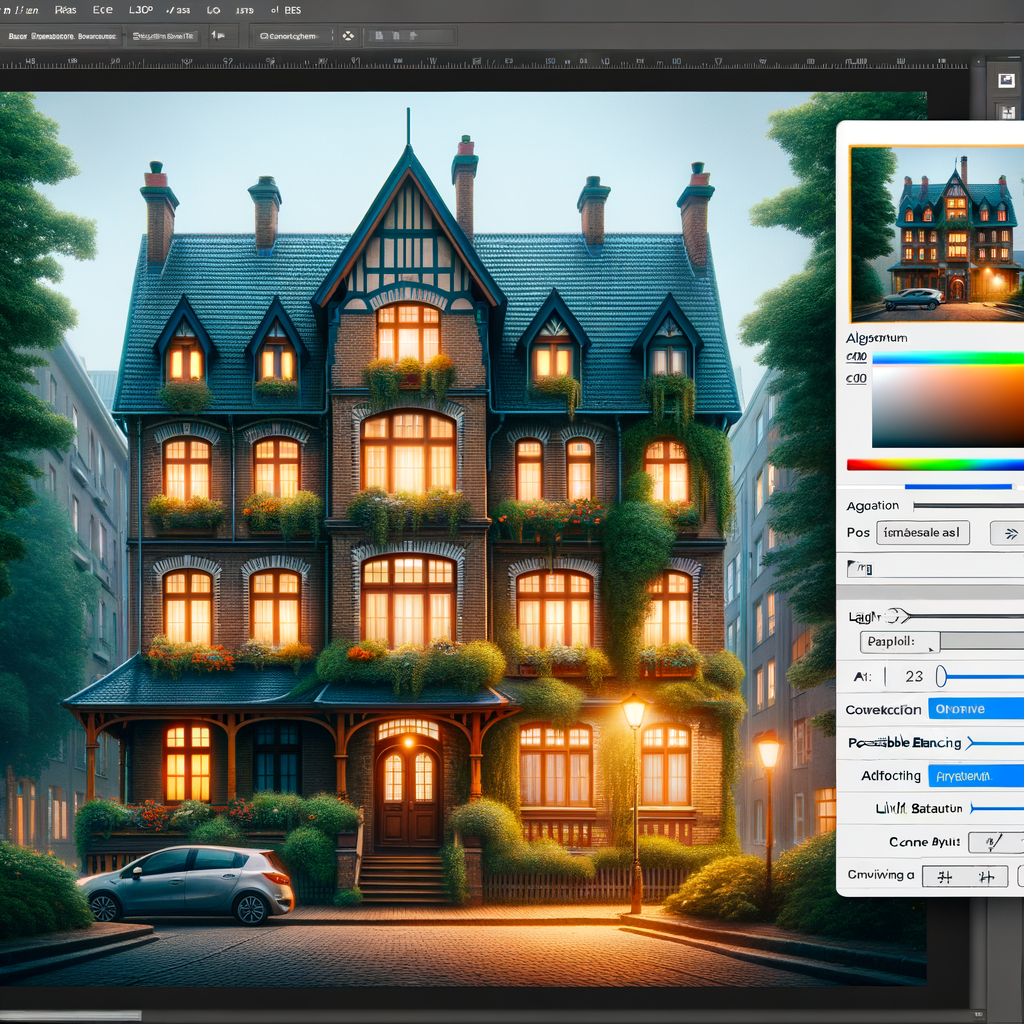Click the image panel icon at top right
The height and width of the screenshot is (1024, 1024).
tap(1005, 79)
